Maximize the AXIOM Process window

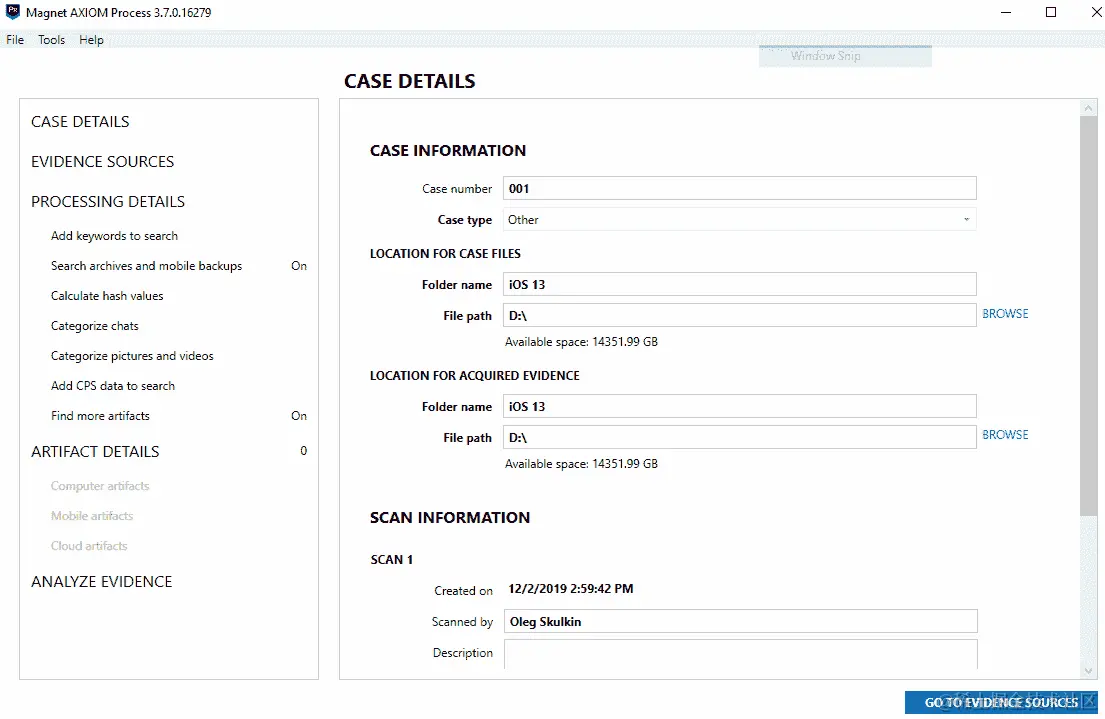[1051, 12]
